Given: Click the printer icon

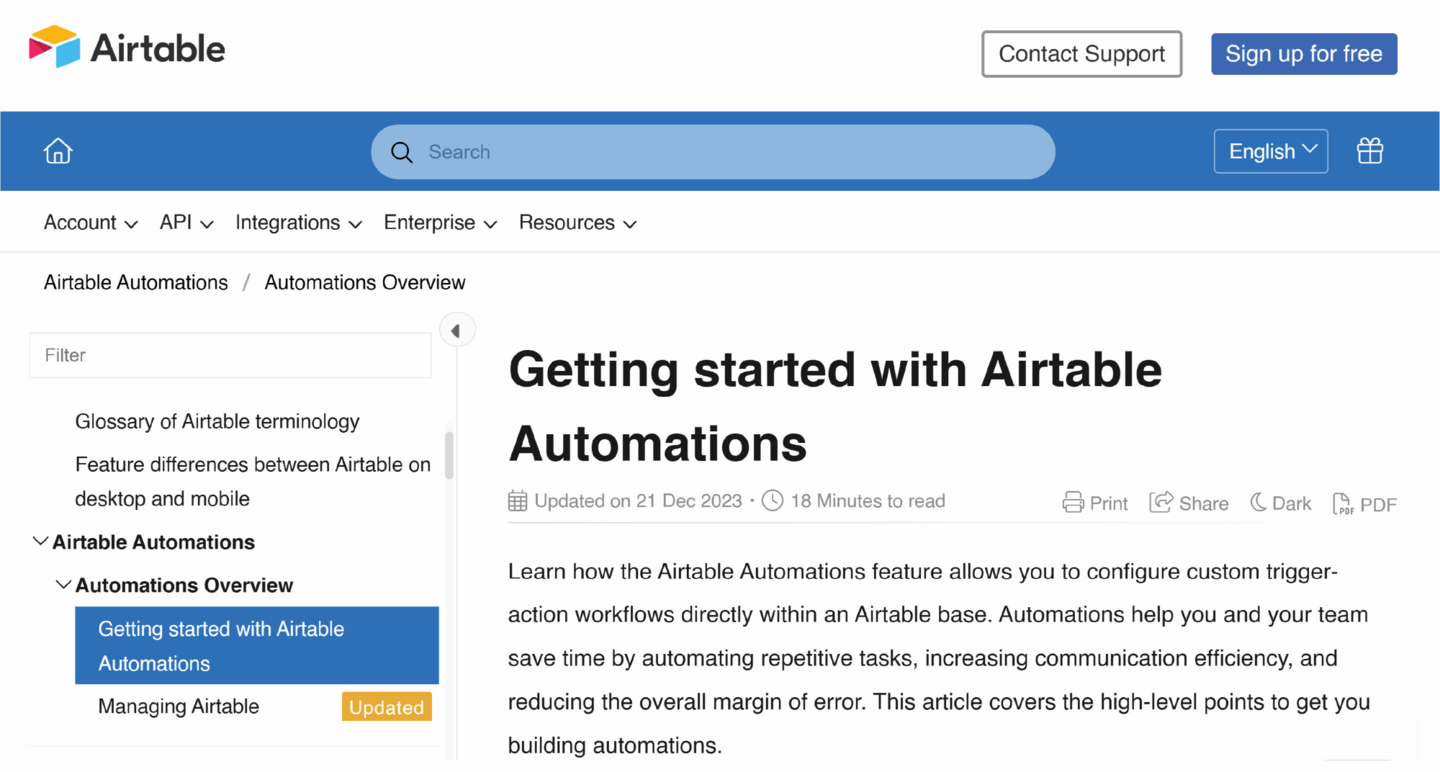Looking at the screenshot, I should tap(1073, 503).
